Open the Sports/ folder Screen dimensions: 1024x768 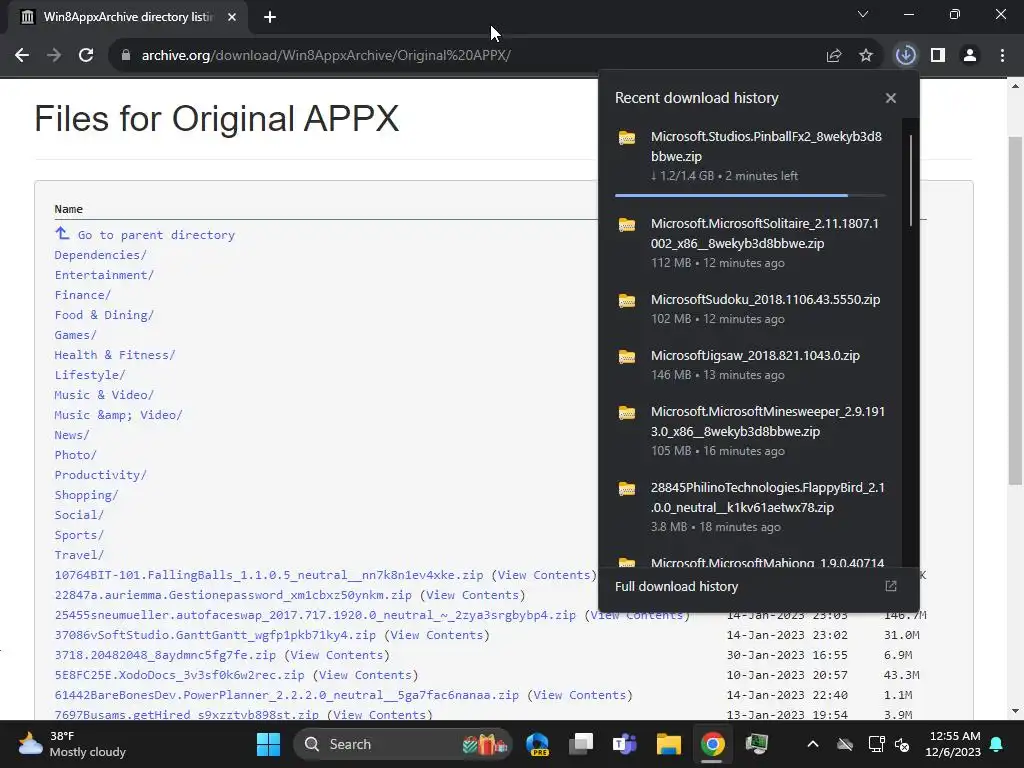pyautogui.click(x=79, y=535)
